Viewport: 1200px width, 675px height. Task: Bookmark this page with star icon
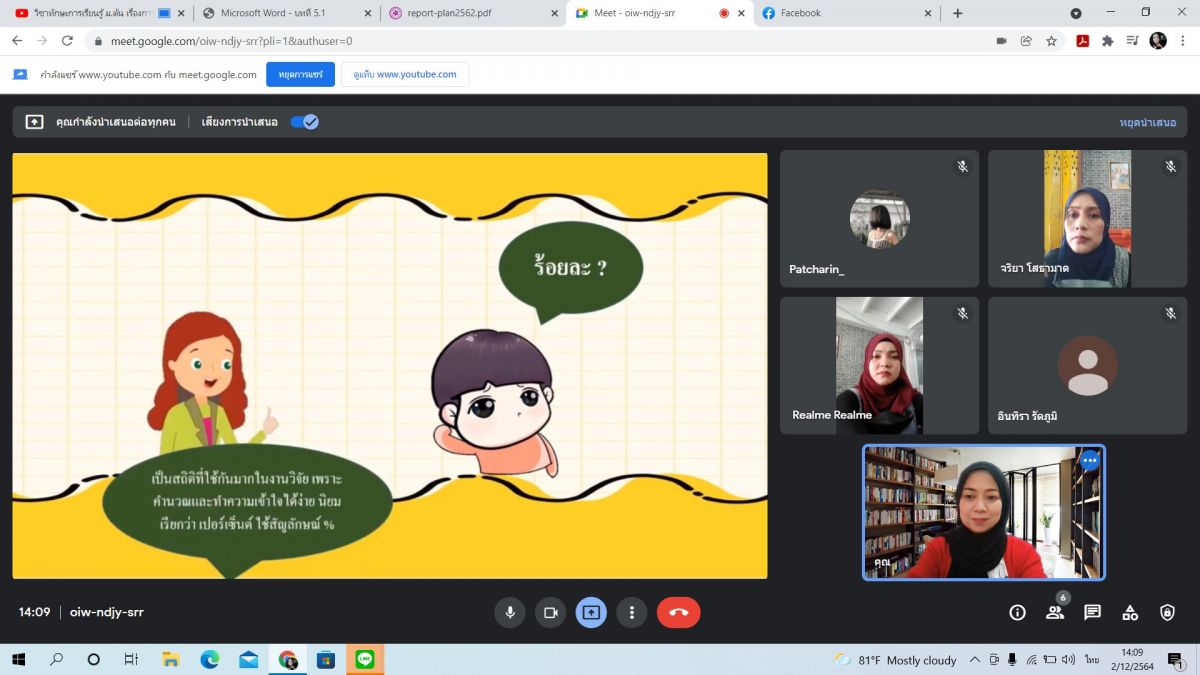(1052, 41)
